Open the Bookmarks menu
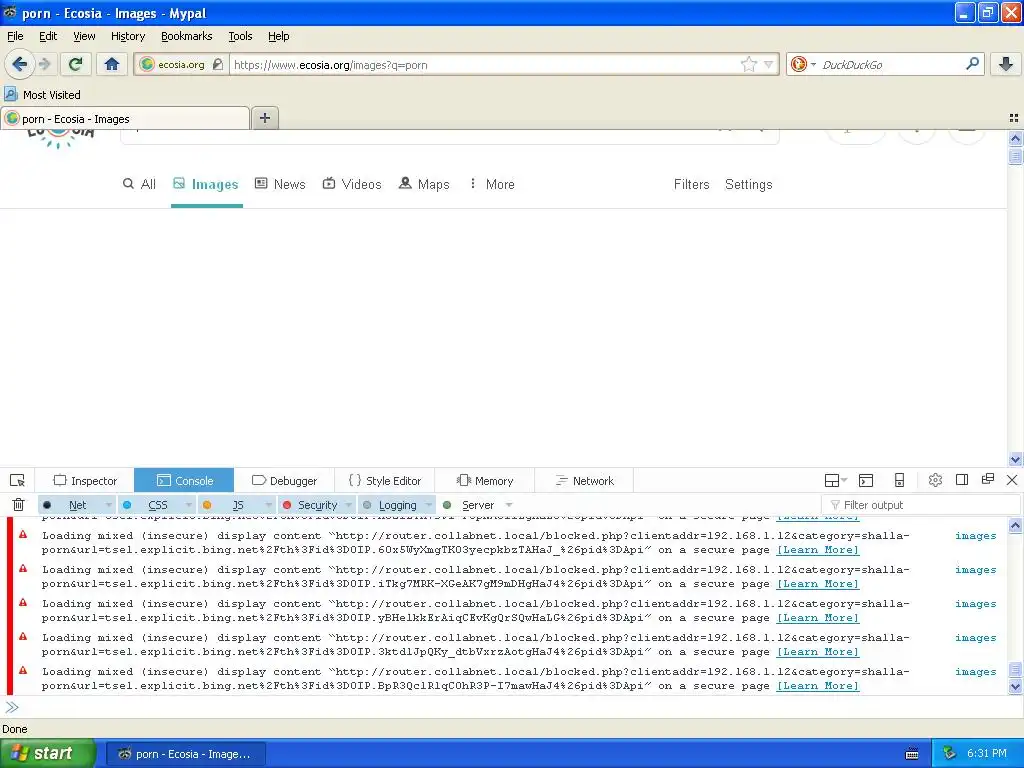This screenshot has width=1024, height=768. 186,36
